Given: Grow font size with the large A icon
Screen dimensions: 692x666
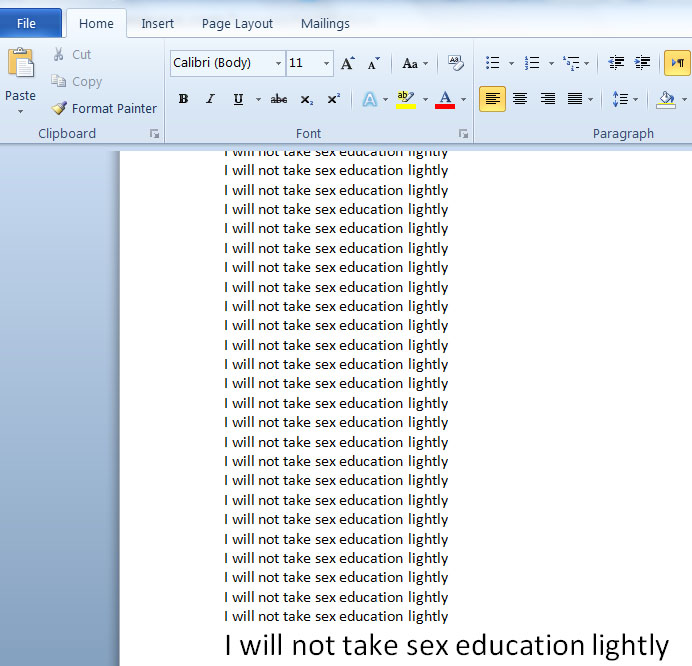Looking at the screenshot, I should click(x=347, y=63).
